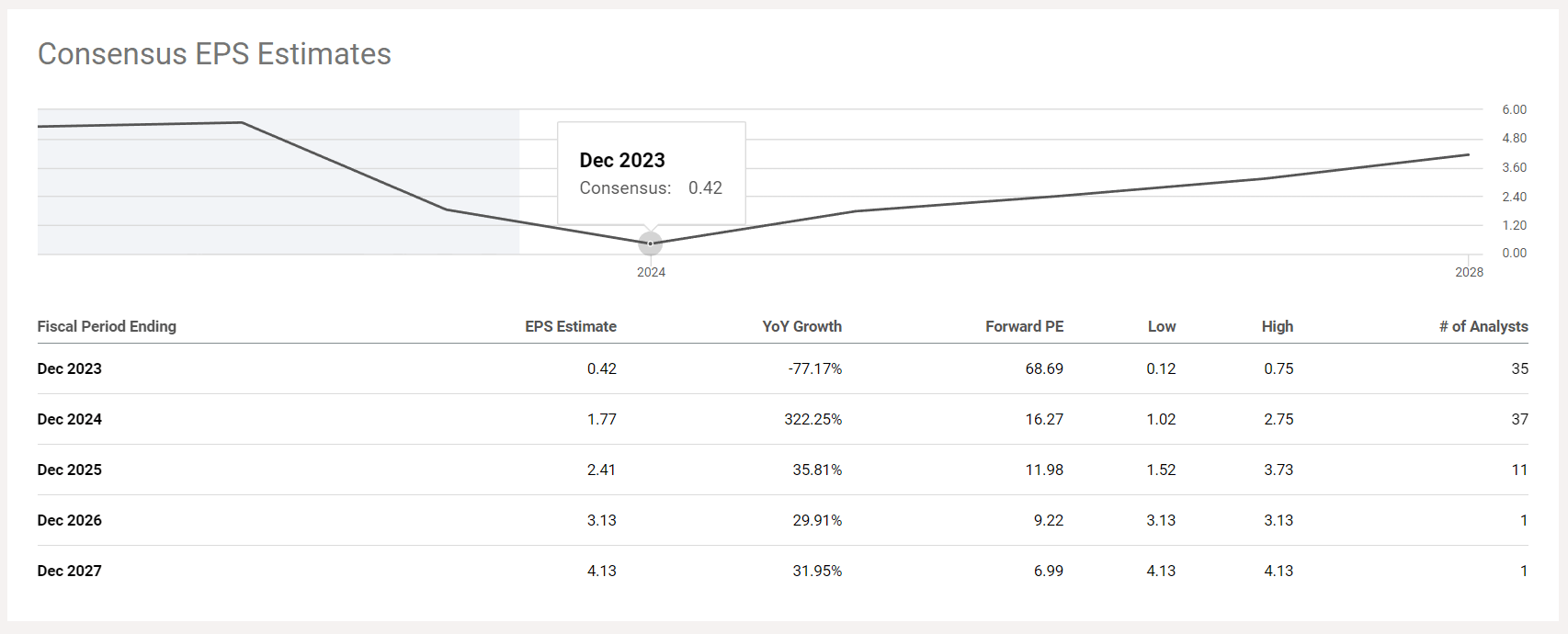The height and width of the screenshot is (634, 1568).
Task: Click the Fiscal Period Ending column header
Action: [107, 326]
